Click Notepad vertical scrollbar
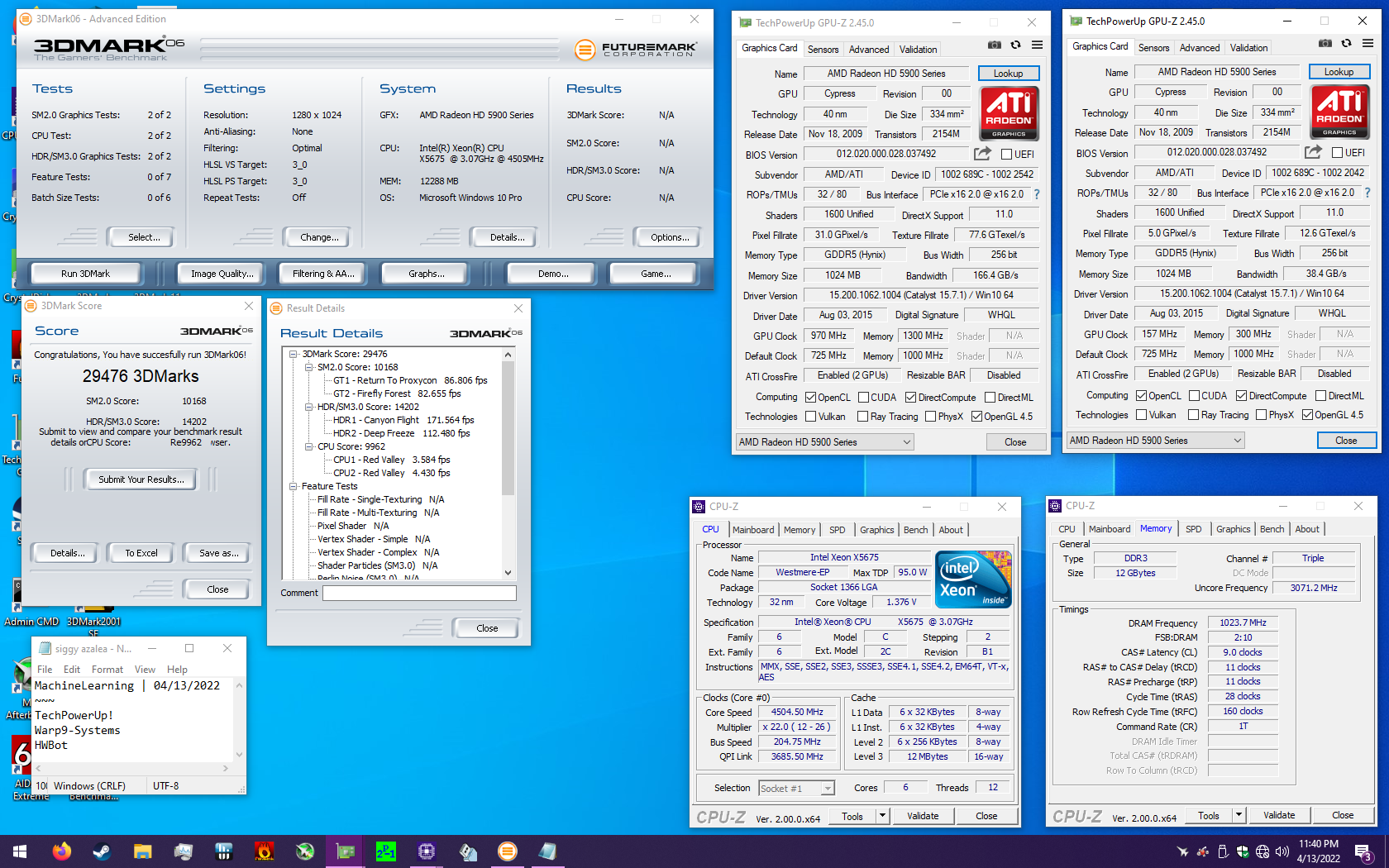Screen dimensions: 1389x868 coord(240,719)
